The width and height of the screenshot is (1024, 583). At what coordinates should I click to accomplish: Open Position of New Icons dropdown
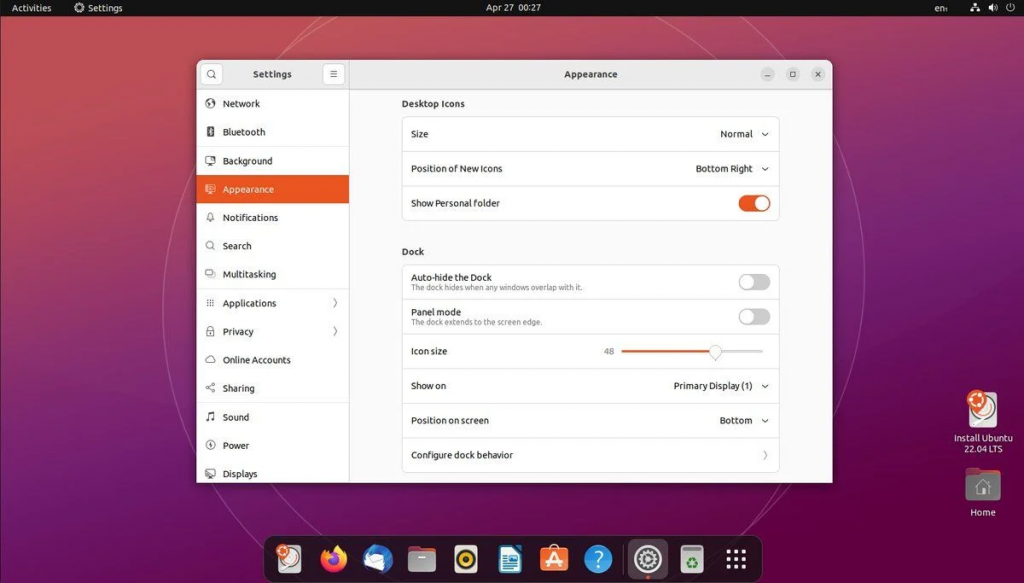pyautogui.click(x=732, y=168)
